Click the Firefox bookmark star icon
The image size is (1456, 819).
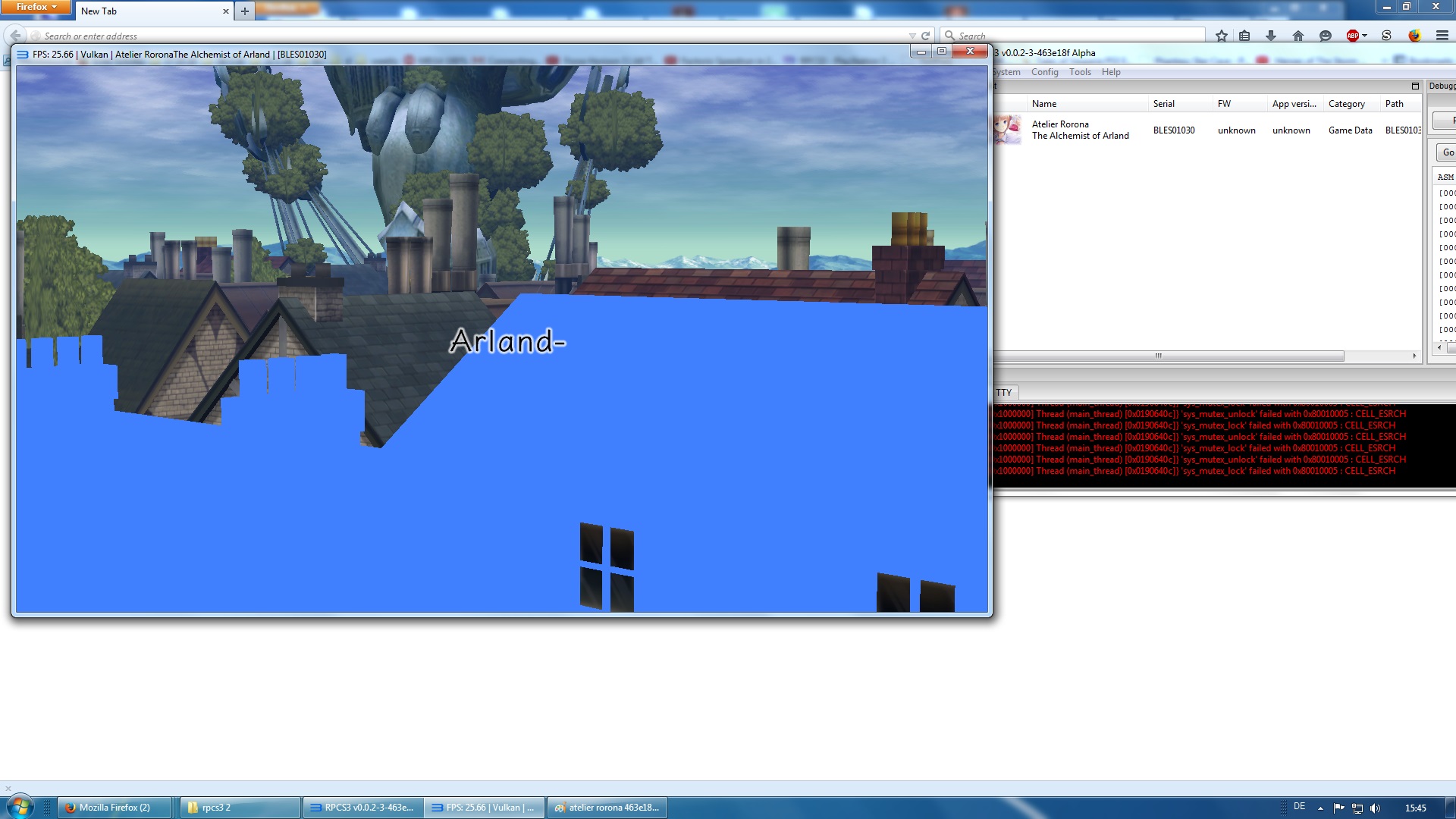coord(1221,36)
